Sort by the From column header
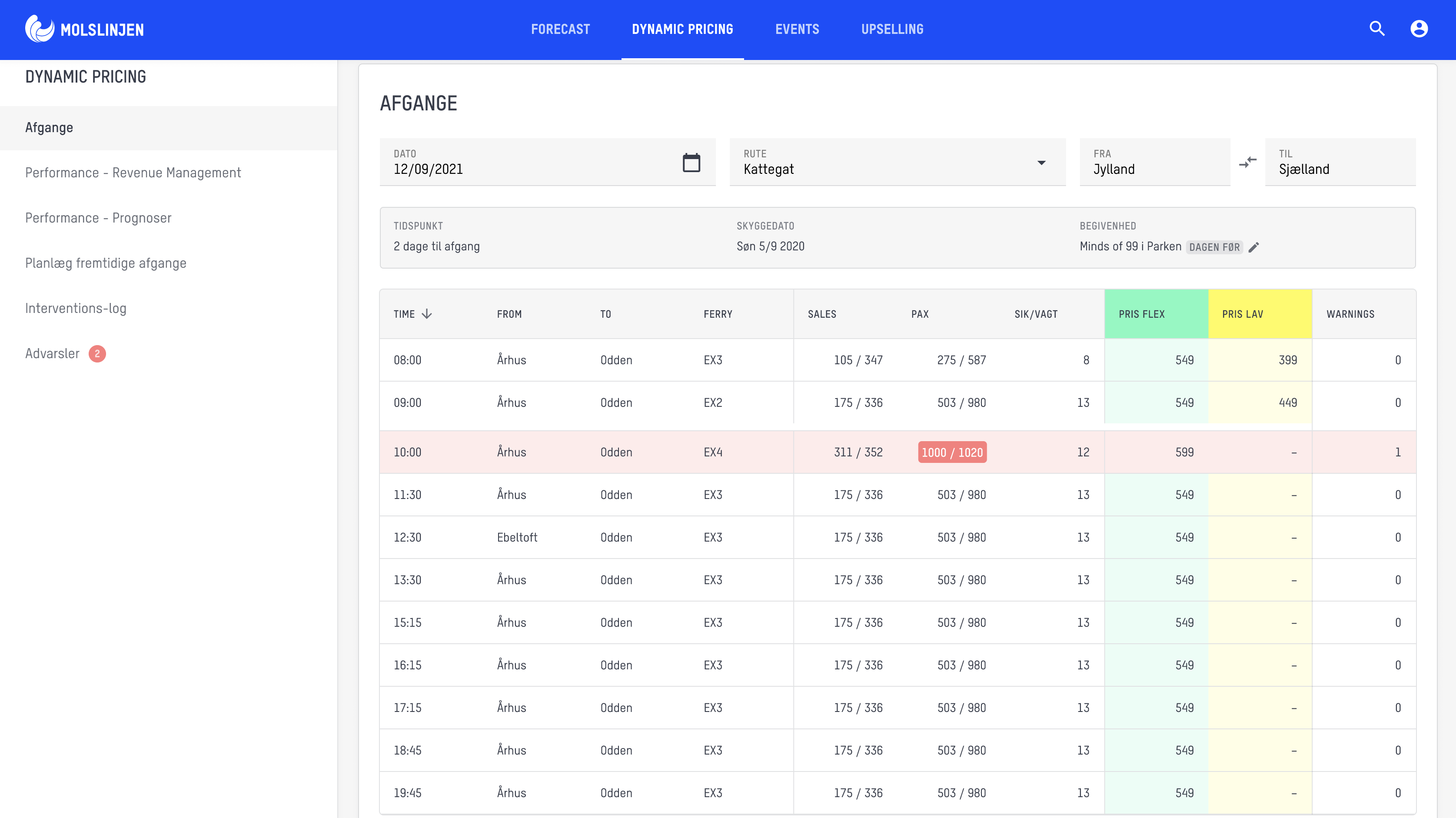The height and width of the screenshot is (818, 1456). pyautogui.click(x=509, y=314)
